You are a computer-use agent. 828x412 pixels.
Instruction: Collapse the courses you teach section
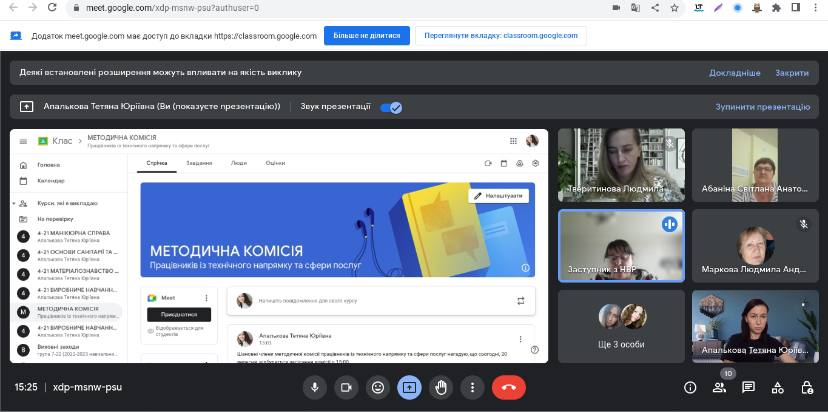pos(13,203)
